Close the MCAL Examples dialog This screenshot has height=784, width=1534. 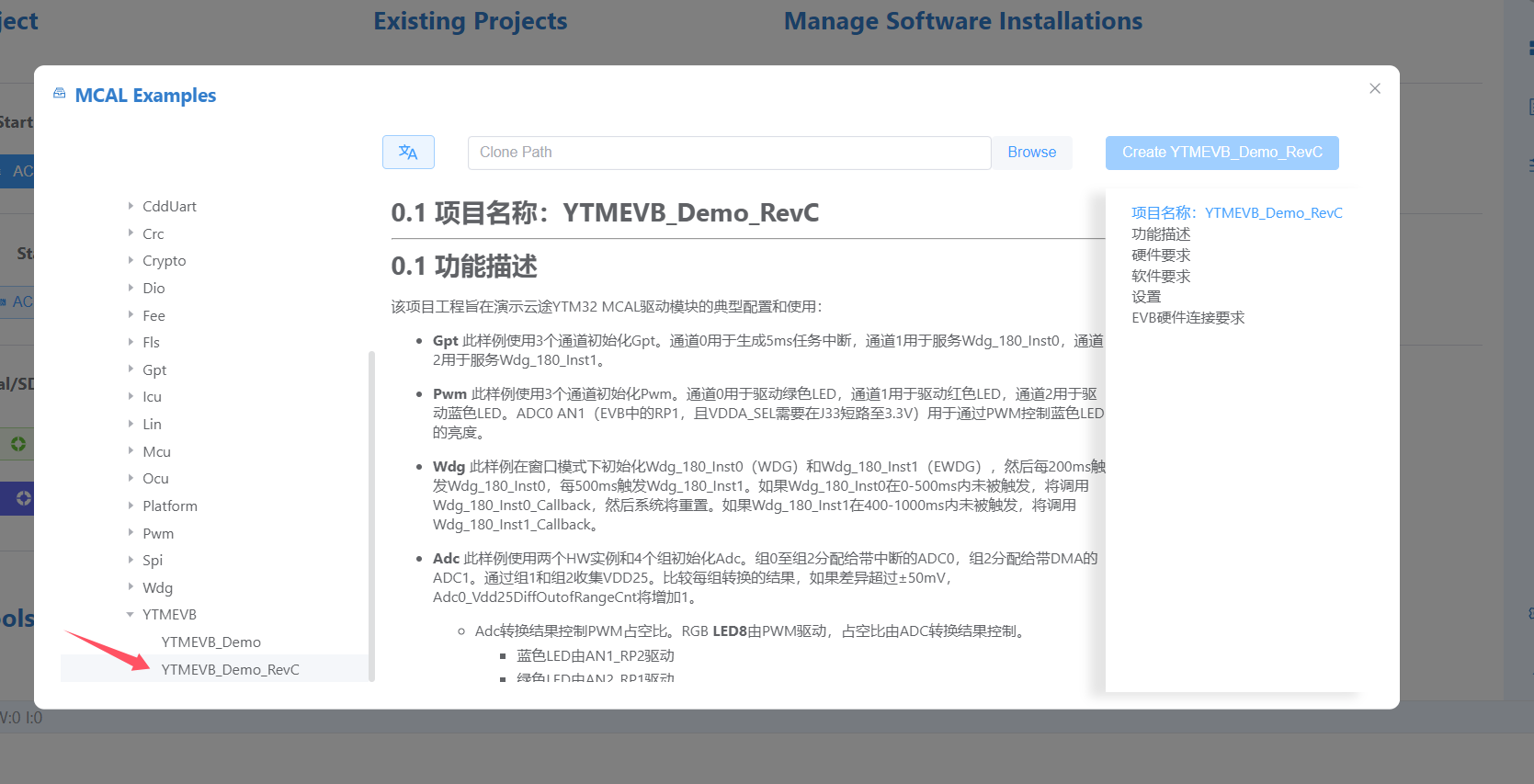pyautogui.click(x=1375, y=88)
